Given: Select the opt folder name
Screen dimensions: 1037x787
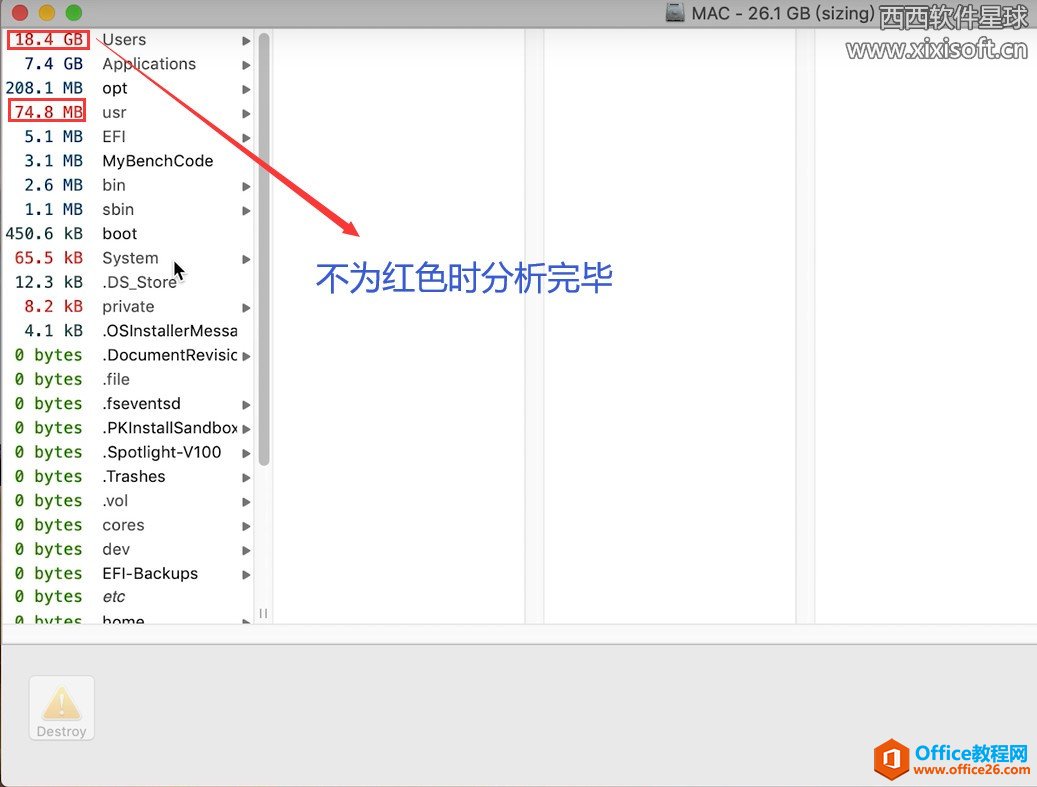Looking at the screenshot, I should 115,89.
